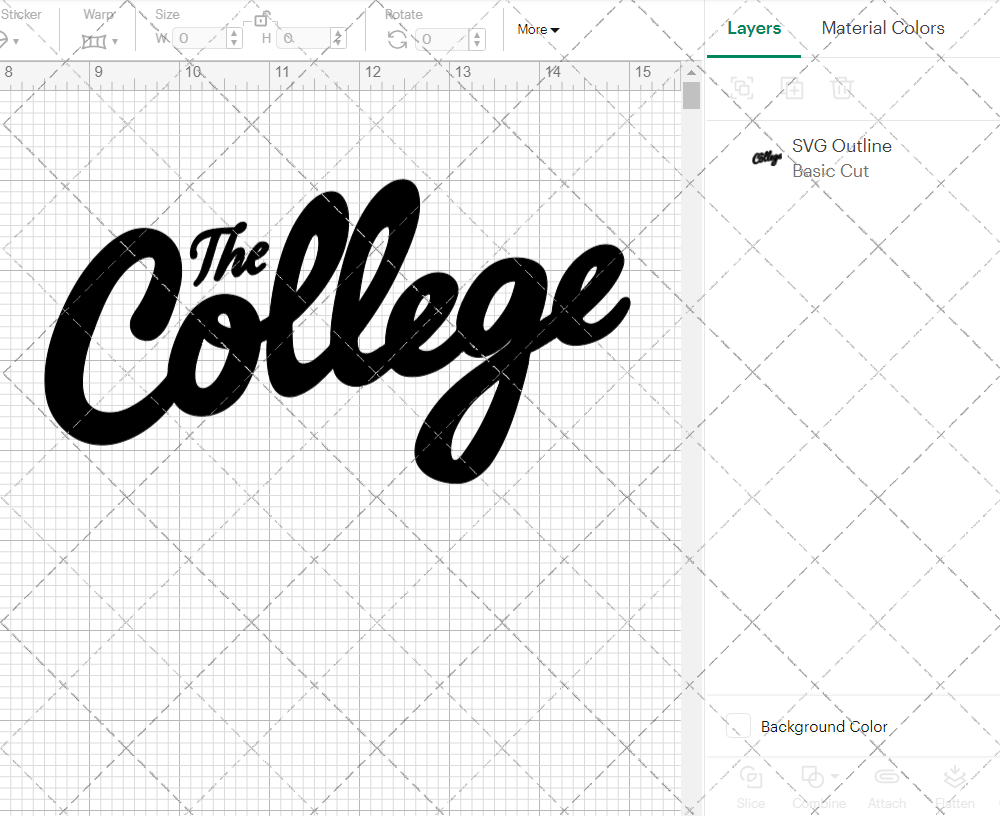
Task: Expand the Sticker dropdown arrow
Action: coord(15,41)
